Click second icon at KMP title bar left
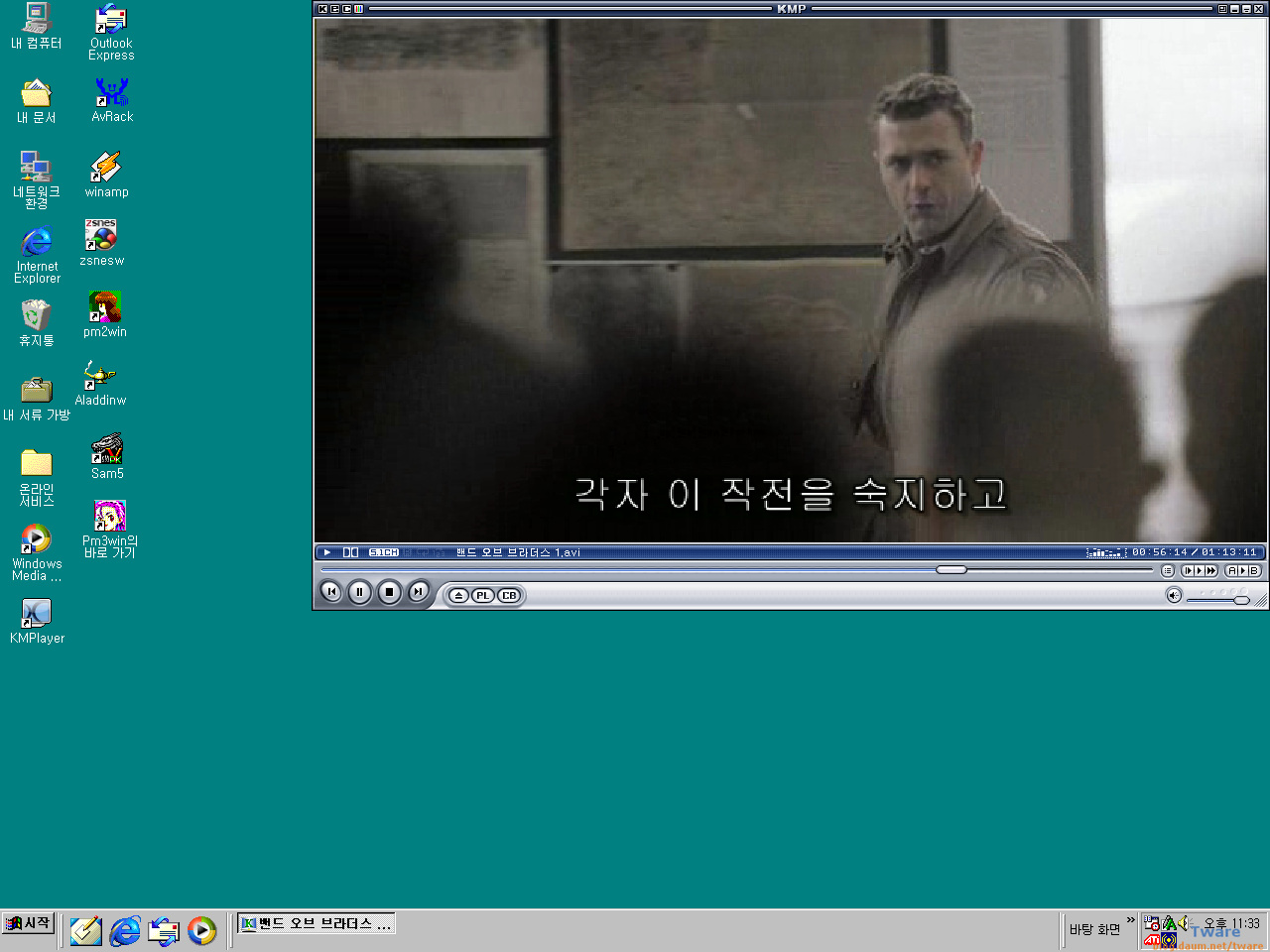The image size is (1270, 952). [334, 9]
